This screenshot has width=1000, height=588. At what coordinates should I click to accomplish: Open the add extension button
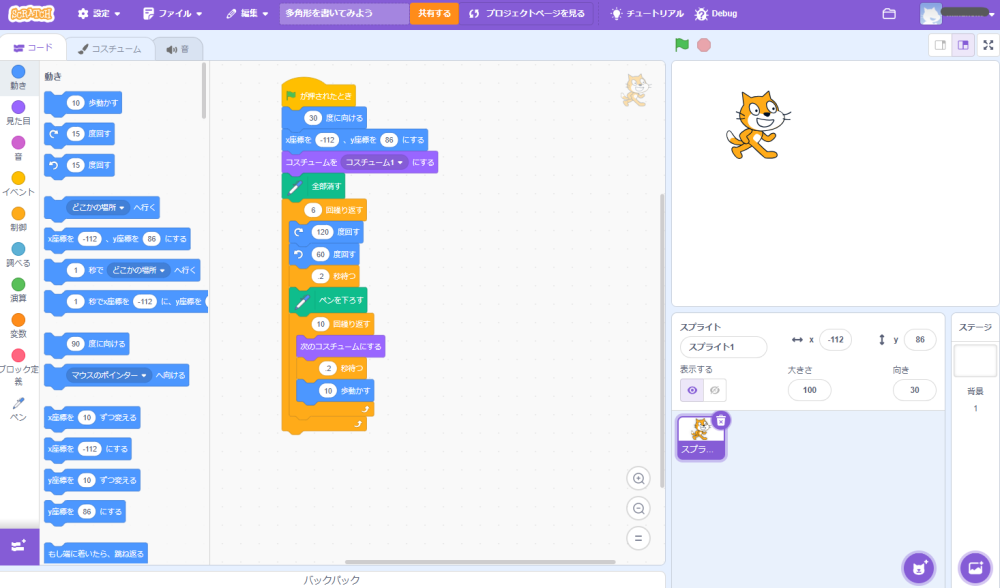18,546
